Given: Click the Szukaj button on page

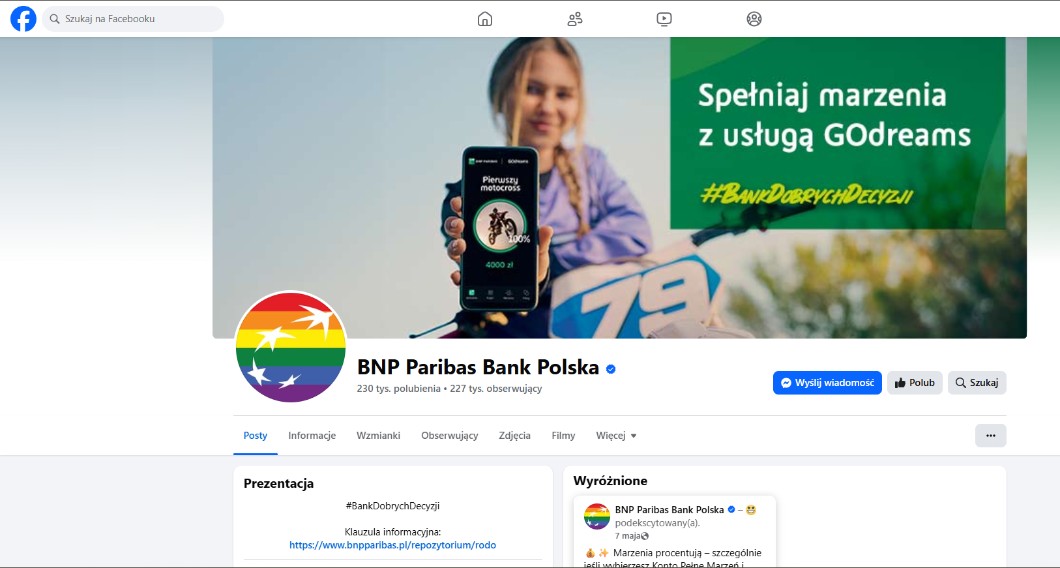Looking at the screenshot, I should point(977,383).
